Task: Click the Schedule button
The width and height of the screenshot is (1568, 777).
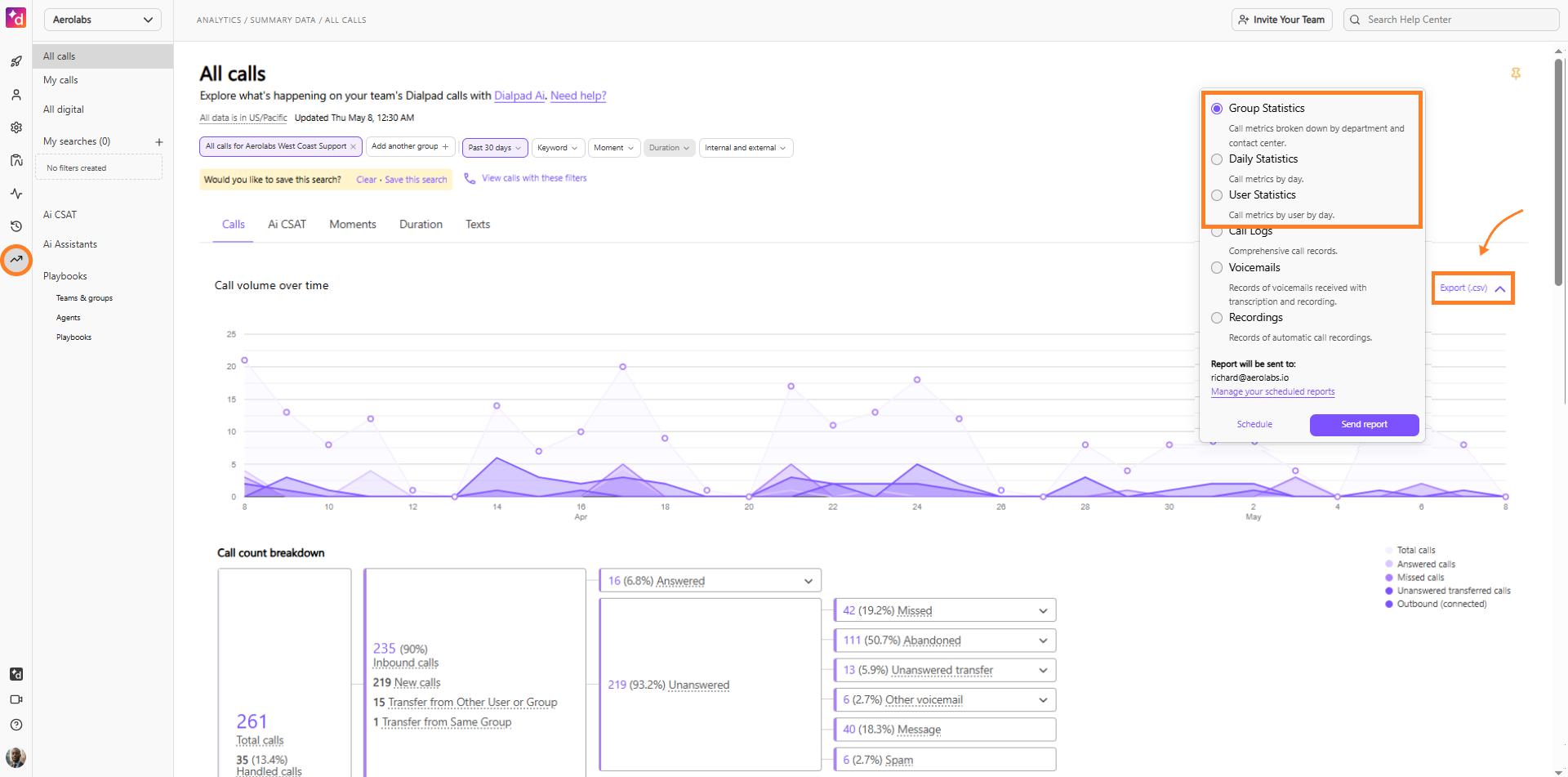Action: 1254,425
